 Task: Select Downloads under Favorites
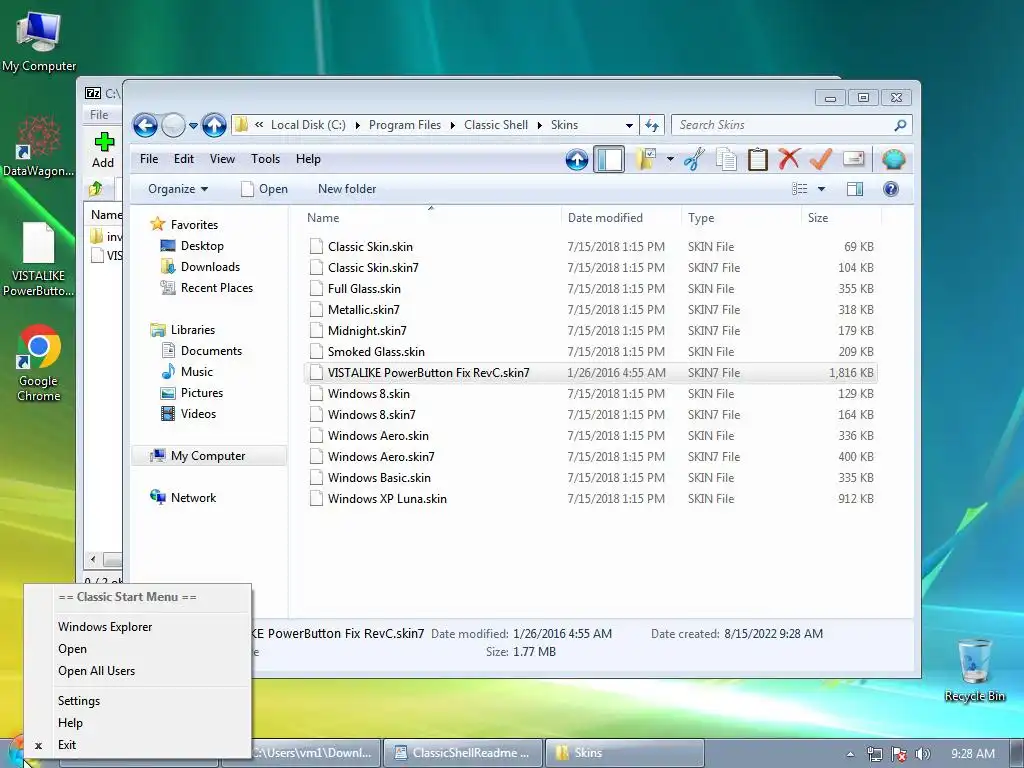point(210,266)
